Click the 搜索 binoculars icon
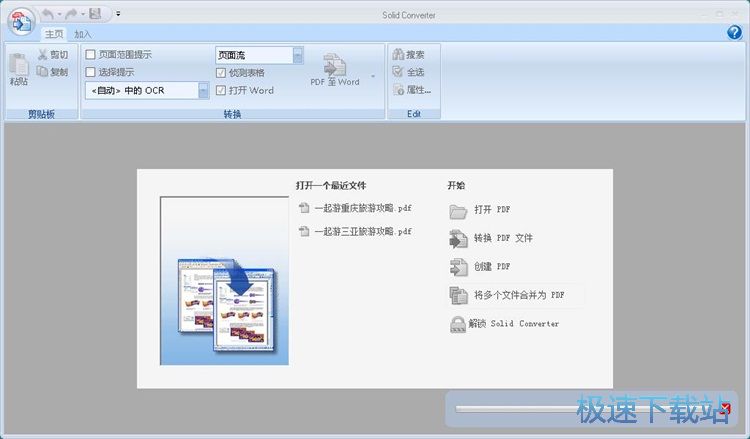 398,55
